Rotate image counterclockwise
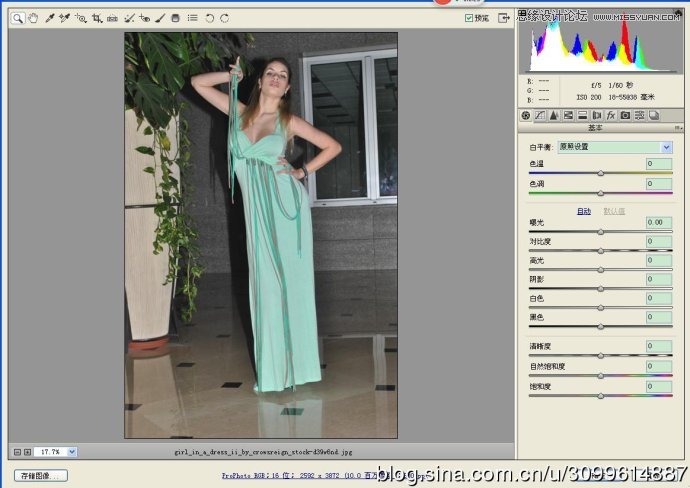The width and height of the screenshot is (690, 488). [210, 18]
